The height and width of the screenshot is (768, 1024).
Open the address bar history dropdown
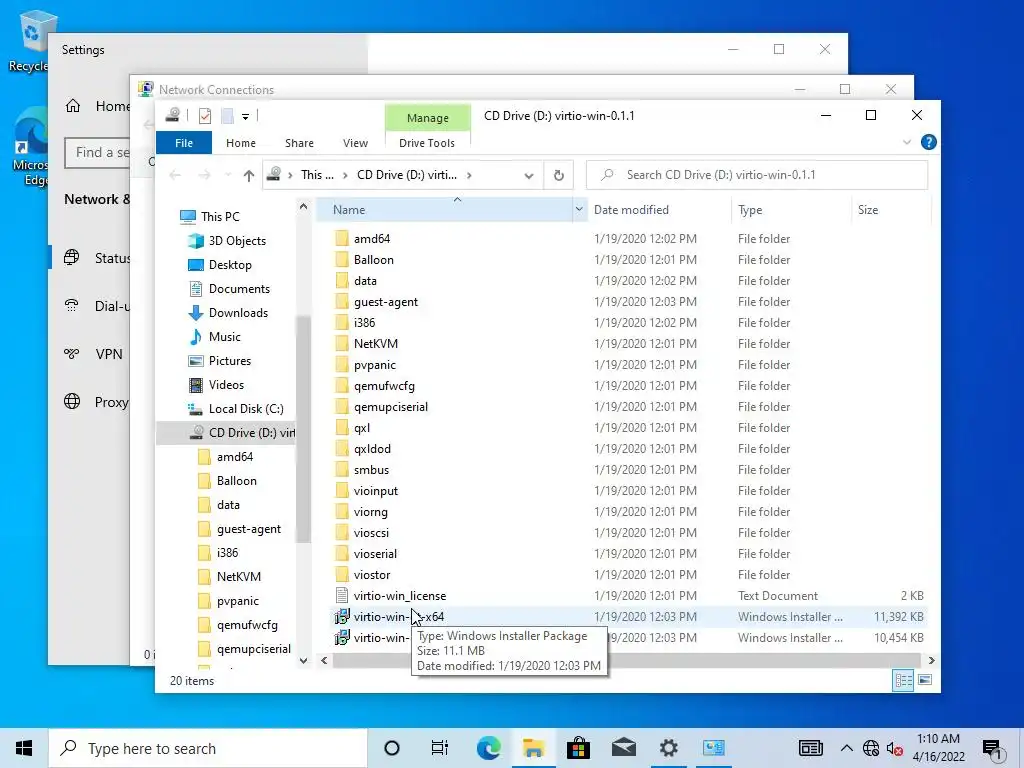pos(529,175)
